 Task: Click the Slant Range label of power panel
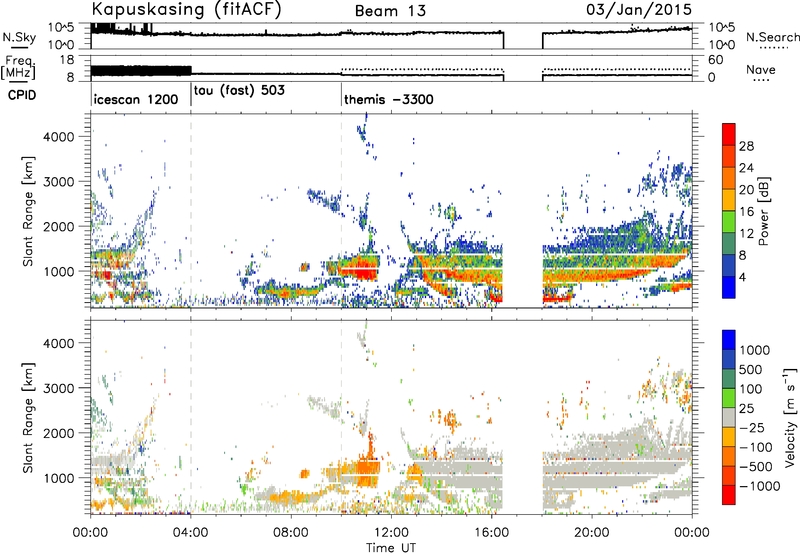tap(28, 211)
